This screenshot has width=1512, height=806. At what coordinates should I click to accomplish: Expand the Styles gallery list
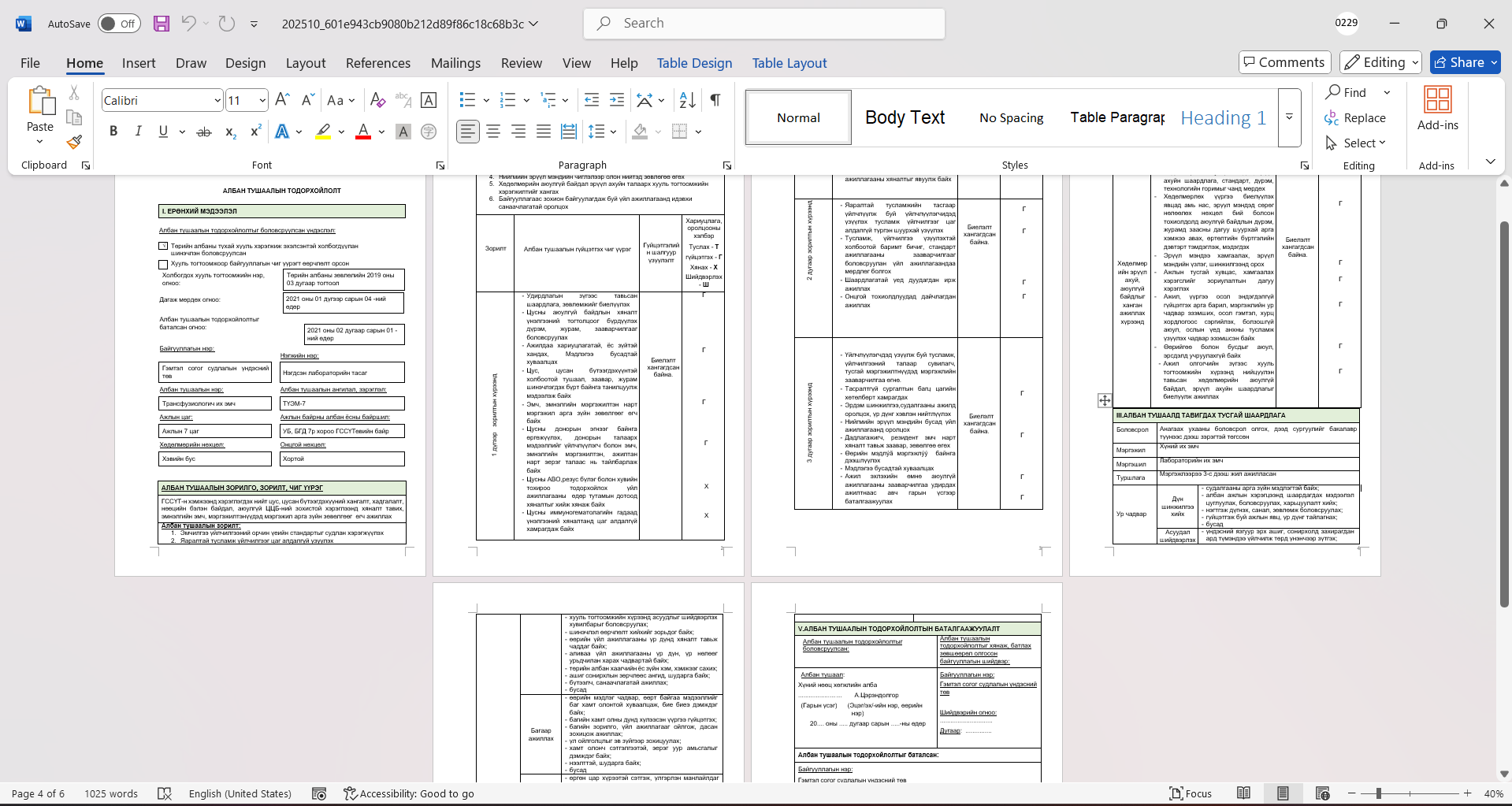pyautogui.click(x=1289, y=117)
